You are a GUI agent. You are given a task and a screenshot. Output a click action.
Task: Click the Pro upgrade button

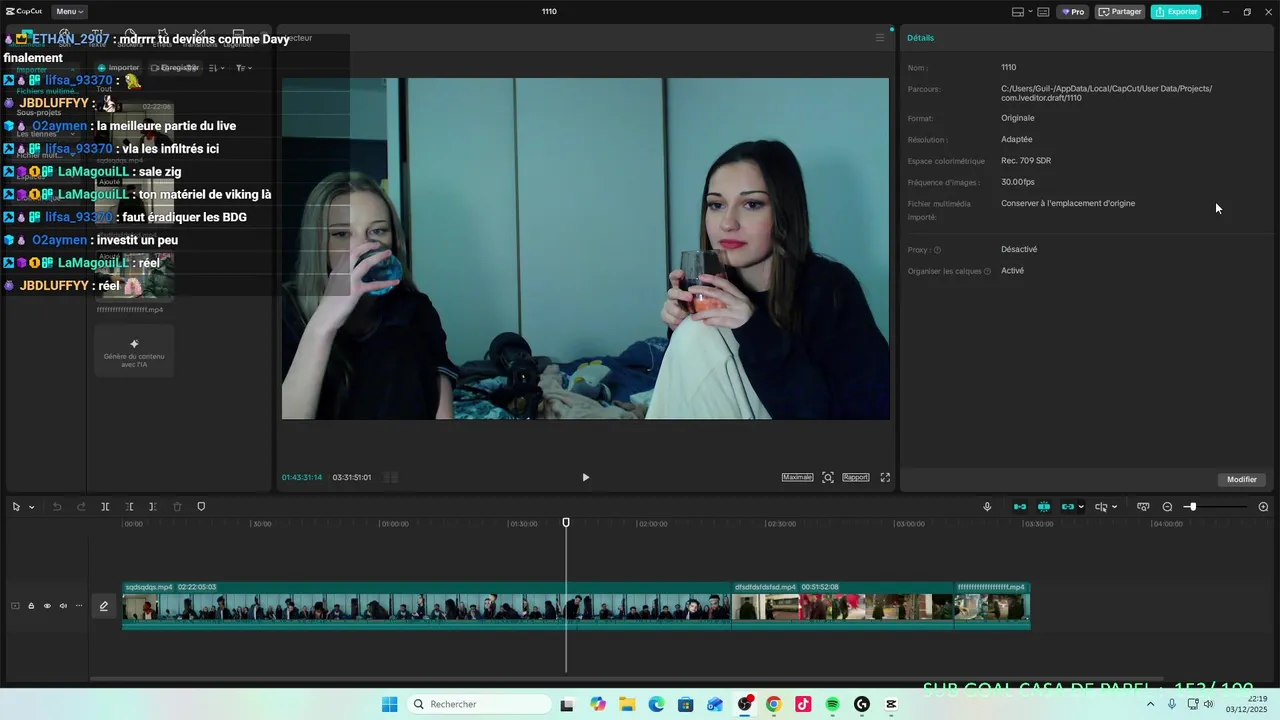click(1074, 12)
